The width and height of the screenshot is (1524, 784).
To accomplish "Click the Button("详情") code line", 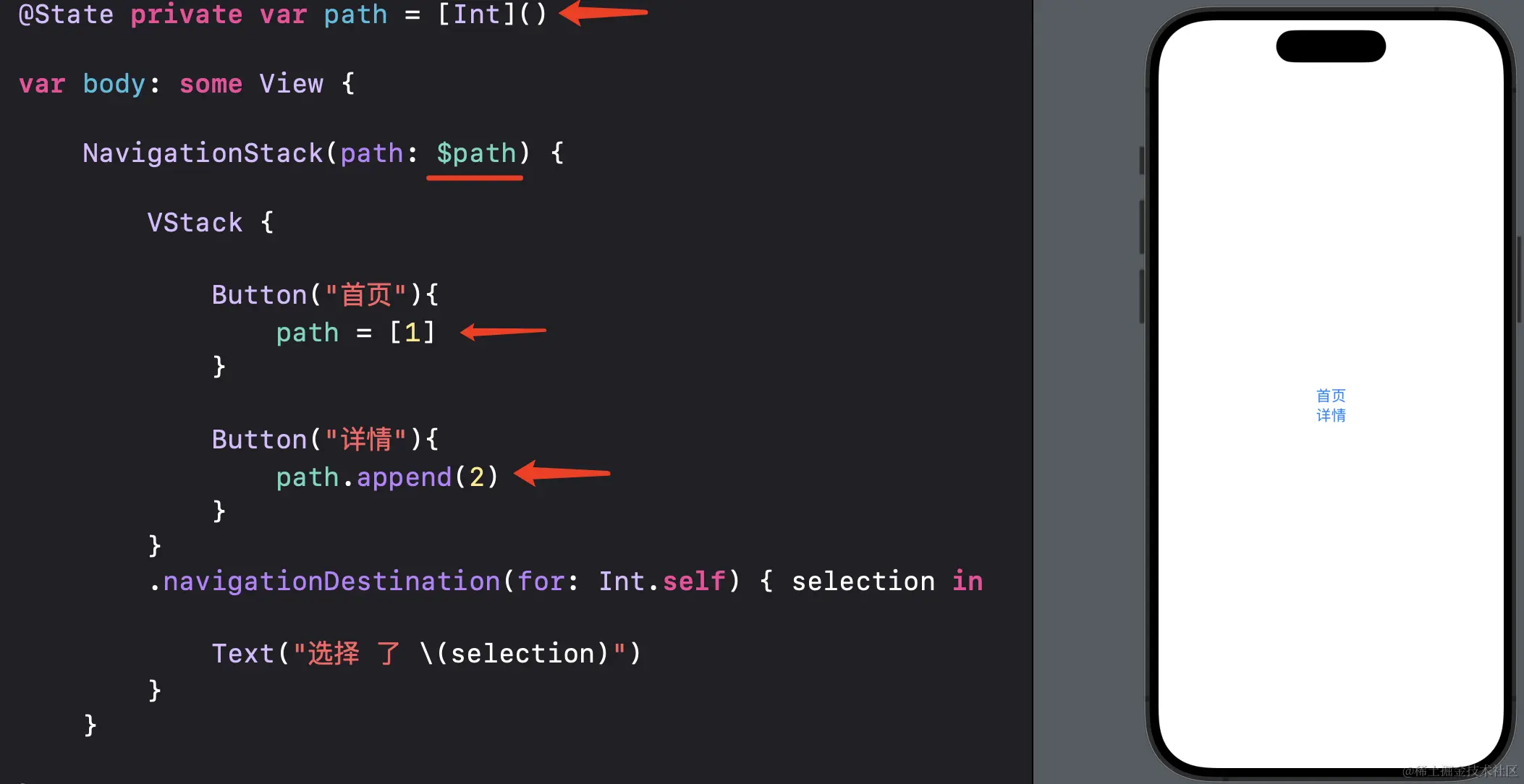I will (x=325, y=440).
